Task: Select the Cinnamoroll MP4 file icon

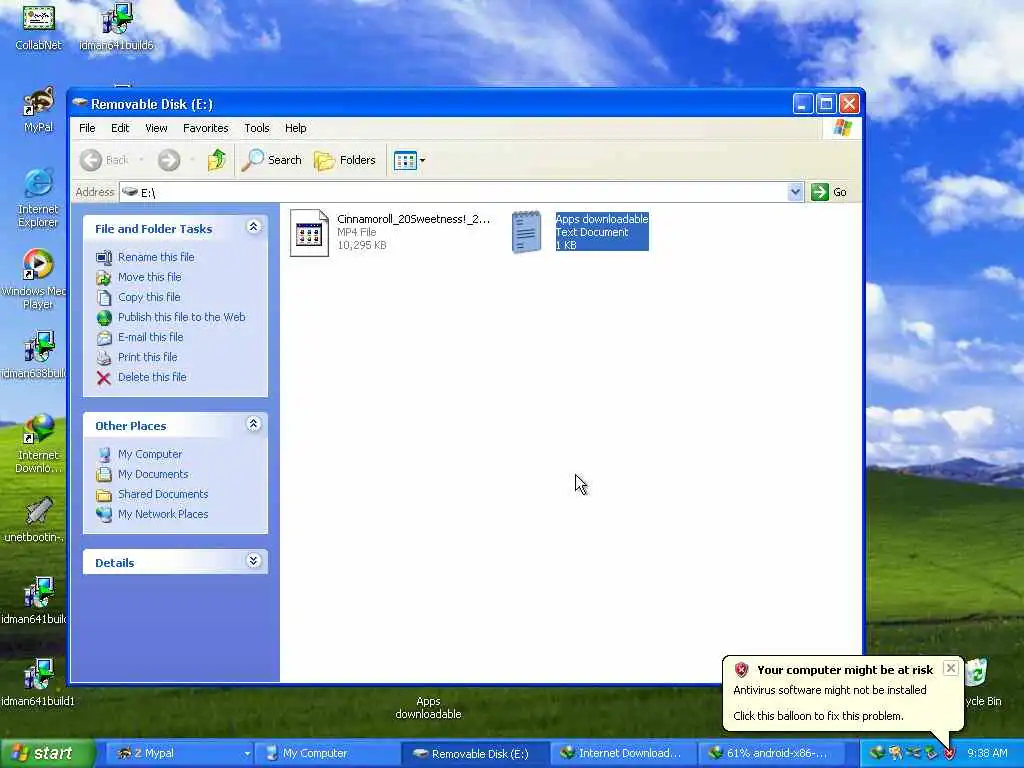Action: (x=309, y=232)
